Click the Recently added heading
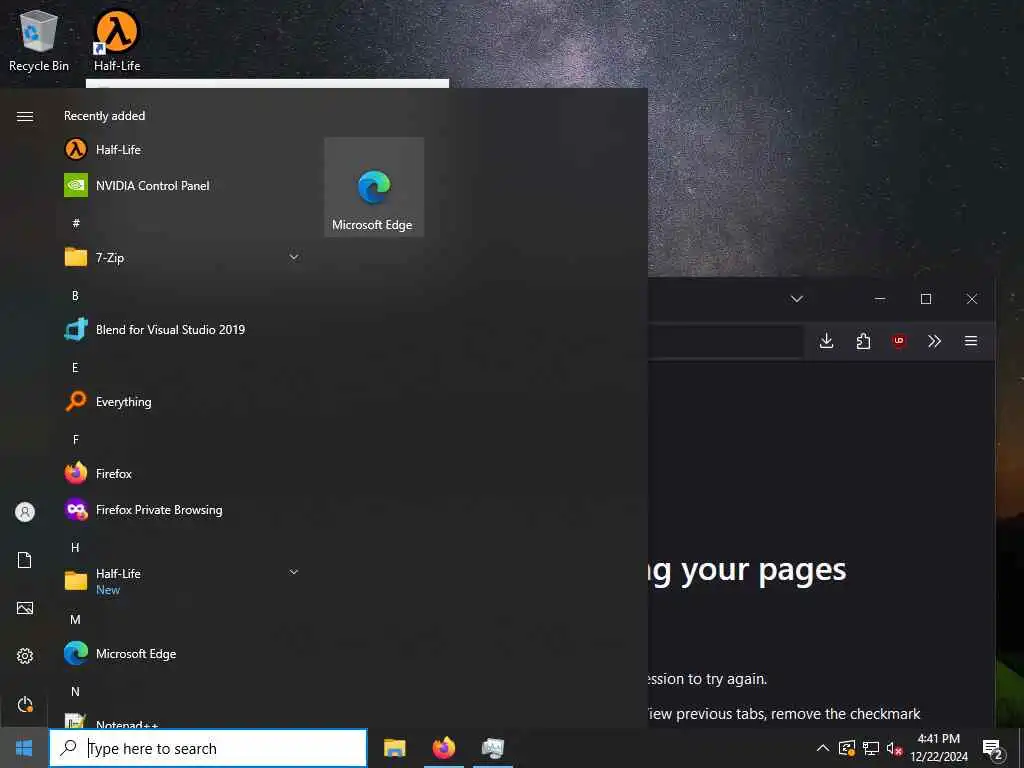1024x768 pixels. [x=104, y=116]
